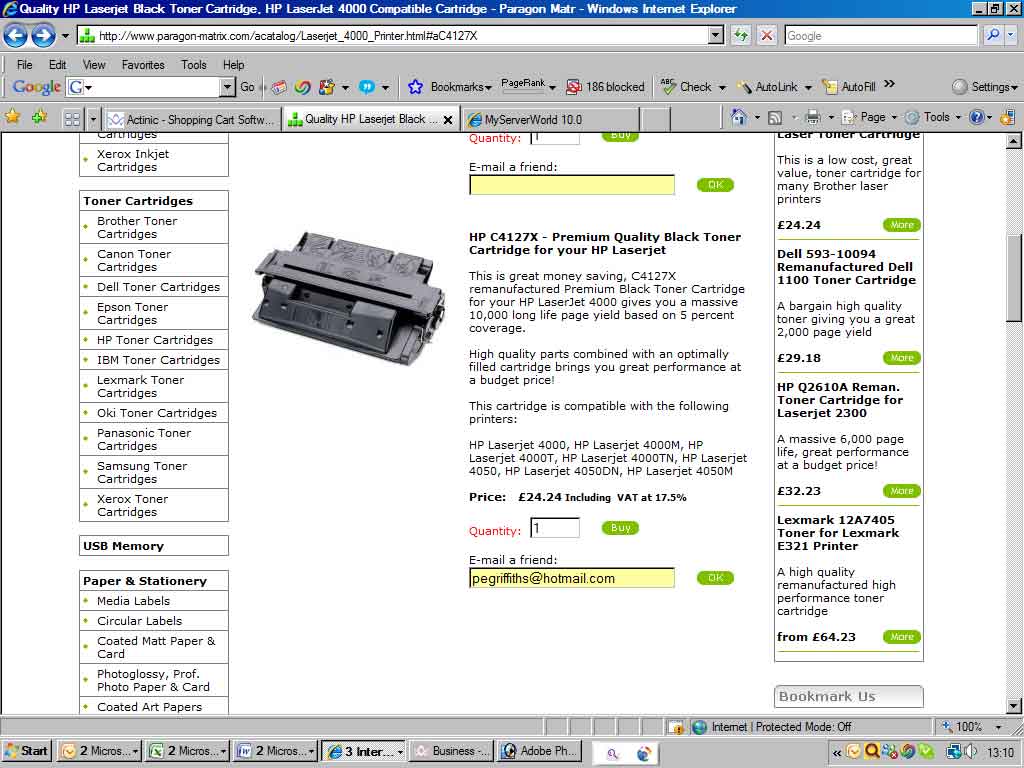The width and height of the screenshot is (1024, 768).
Task: Click the Print icon in command bar
Action: click(x=813, y=117)
